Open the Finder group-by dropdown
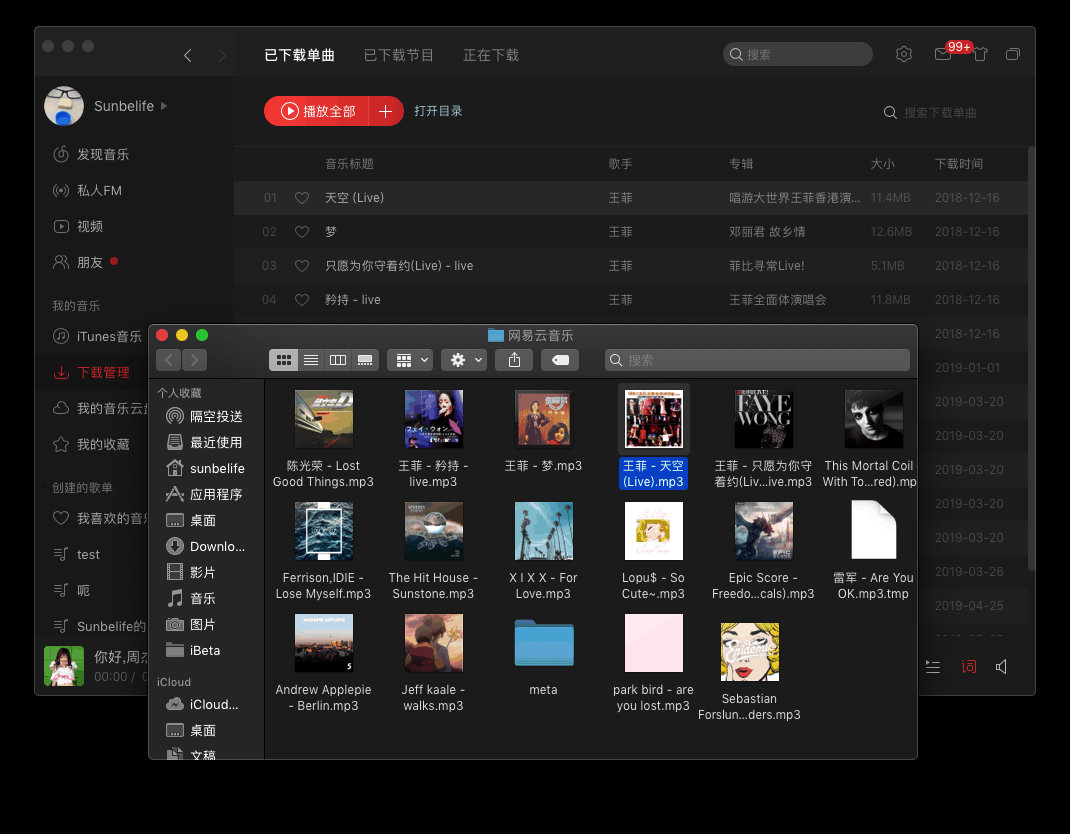The width and height of the screenshot is (1070, 834). (x=410, y=360)
